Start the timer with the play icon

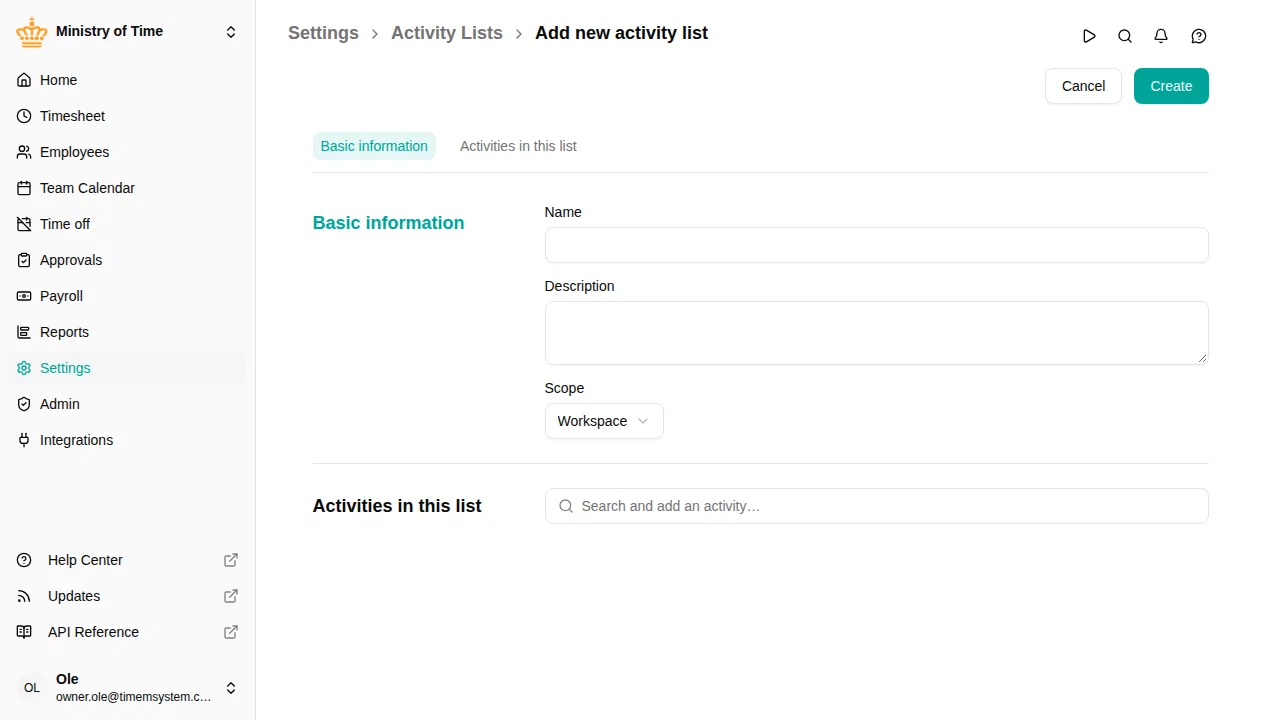(x=1089, y=36)
